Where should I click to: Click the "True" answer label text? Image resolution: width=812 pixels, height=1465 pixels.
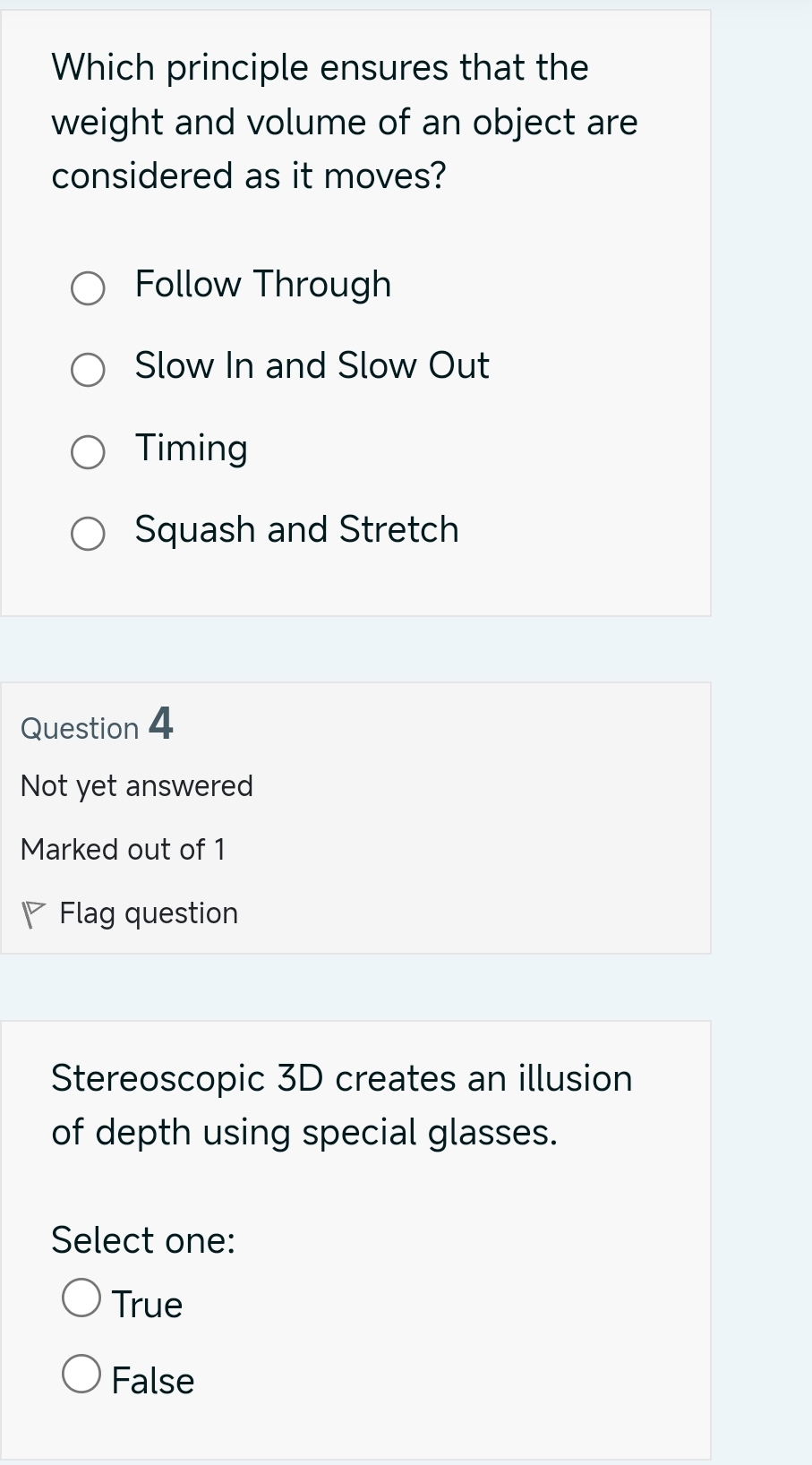(148, 1305)
